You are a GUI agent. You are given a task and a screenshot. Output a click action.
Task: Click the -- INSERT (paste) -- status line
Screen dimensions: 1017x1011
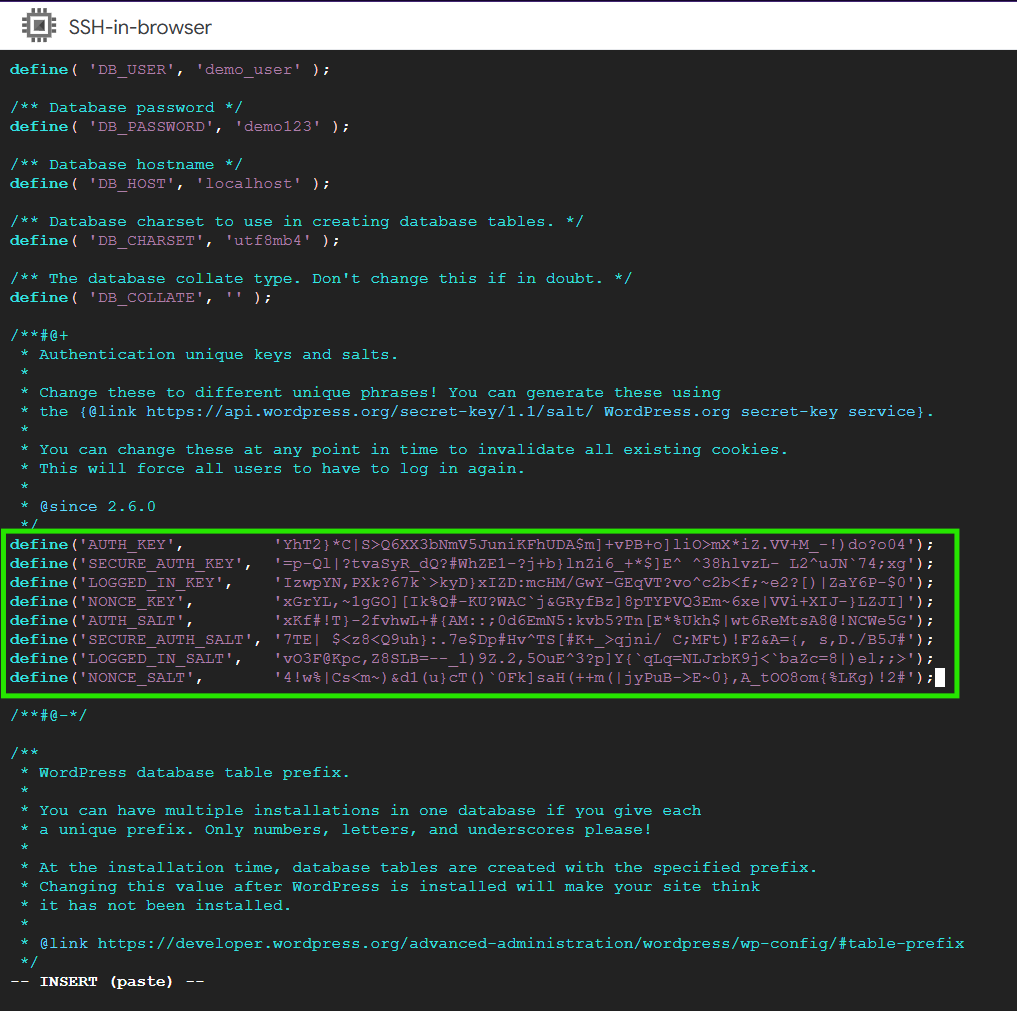pyautogui.click(x=107, y=982)
